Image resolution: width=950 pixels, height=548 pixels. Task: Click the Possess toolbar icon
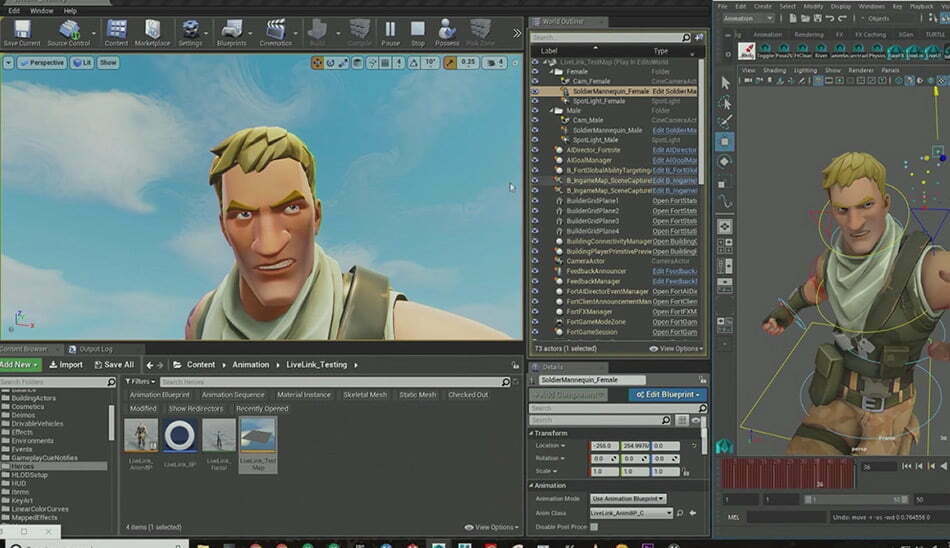[x=447, y=33]
